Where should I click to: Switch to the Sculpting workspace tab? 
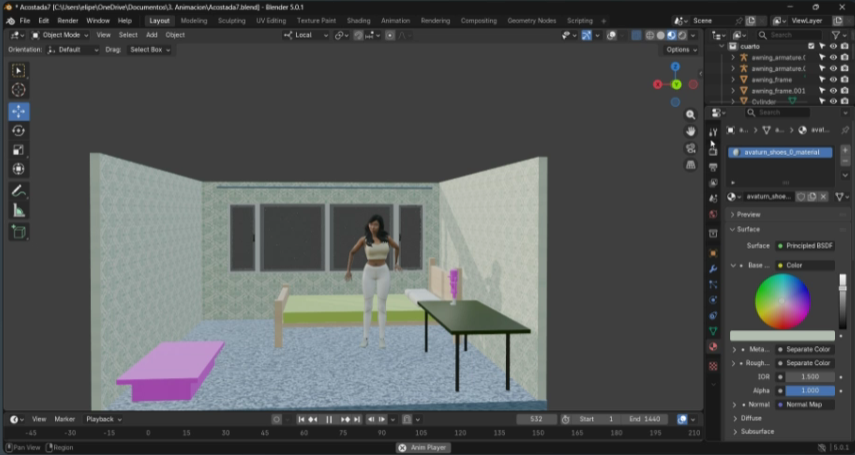[231, 20]
